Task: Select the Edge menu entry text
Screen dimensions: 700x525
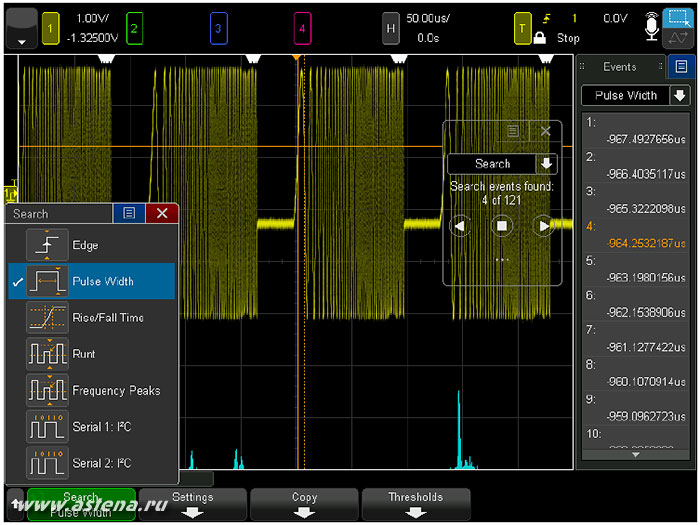Action: (x=85, y=245)
